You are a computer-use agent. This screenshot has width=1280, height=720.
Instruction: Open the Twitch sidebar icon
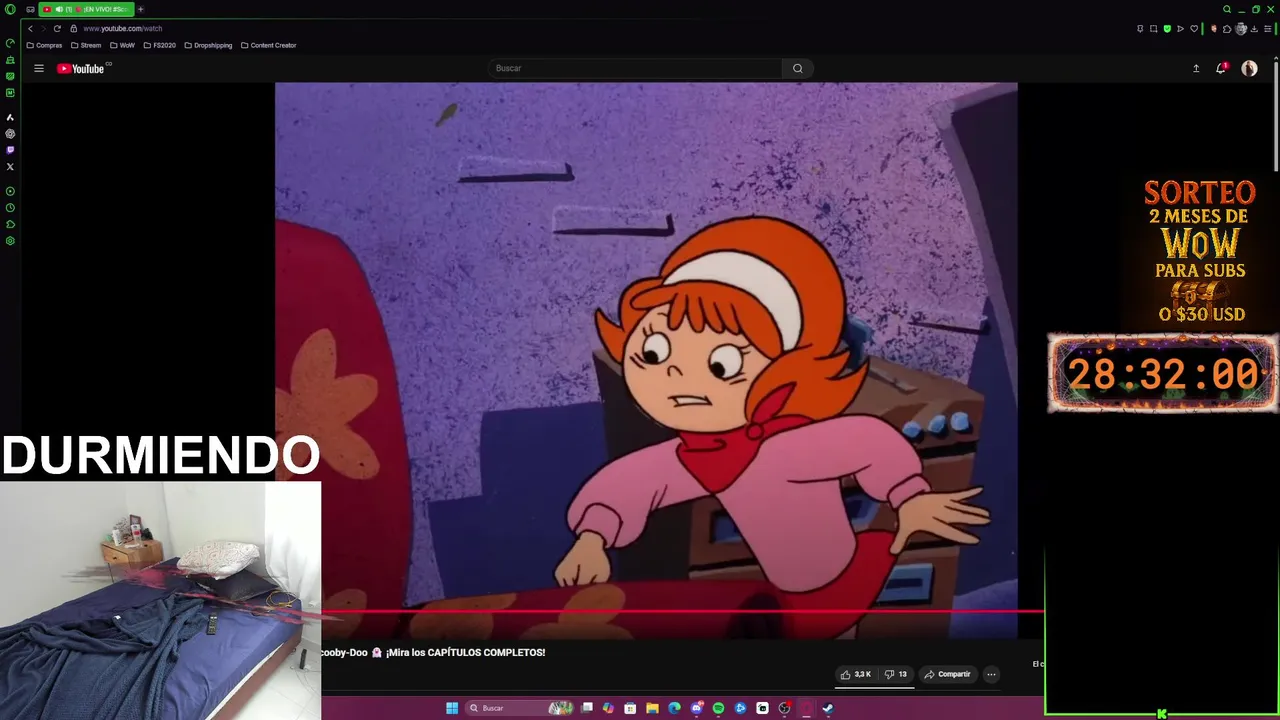[x=10, y=150]
